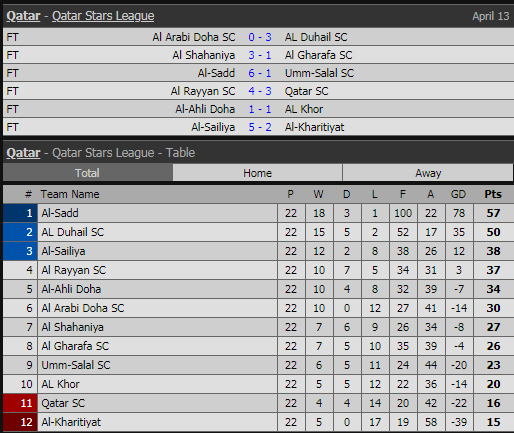Viewport: 514px width, 433px height.
Task: Click the Team Name column header
Action: (x=70, y=194)
